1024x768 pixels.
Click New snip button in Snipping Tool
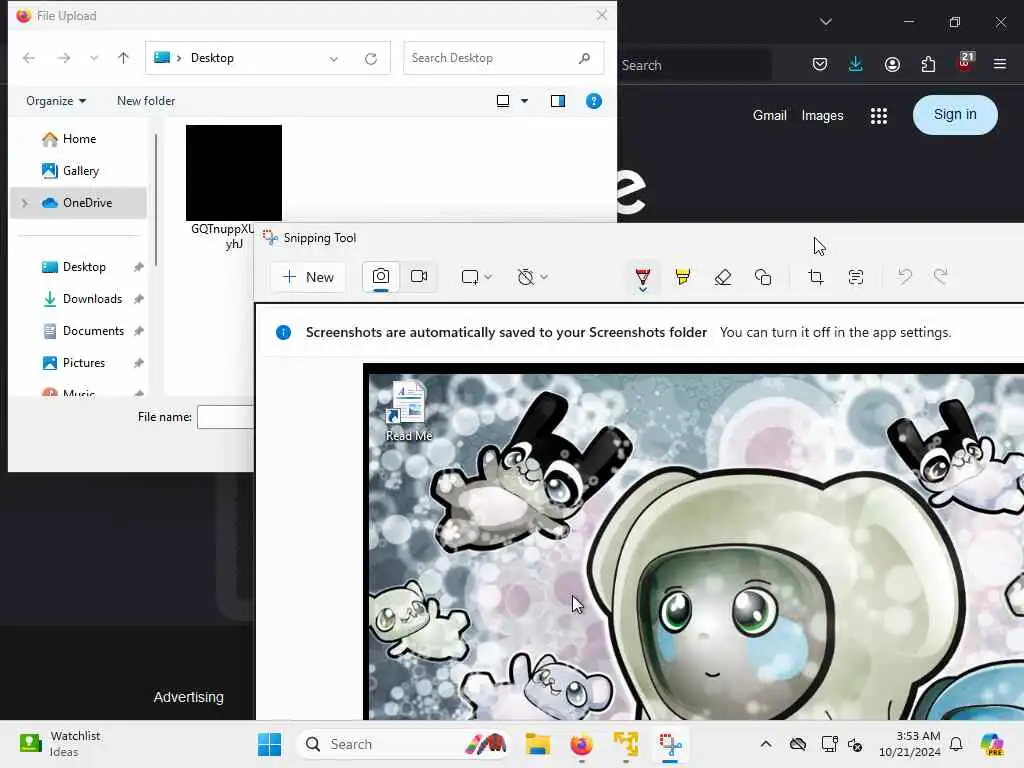click(308, 277)
